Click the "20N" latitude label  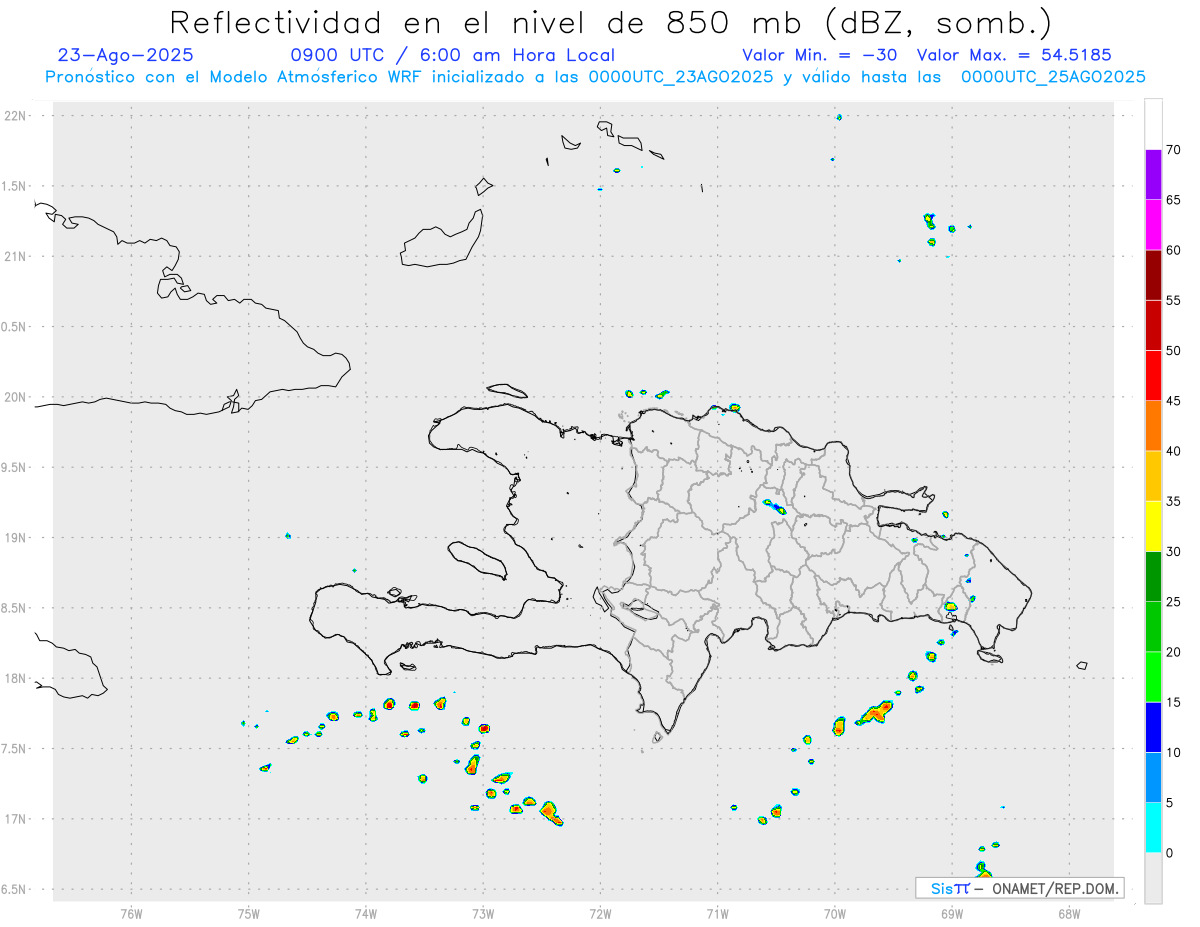16,397
